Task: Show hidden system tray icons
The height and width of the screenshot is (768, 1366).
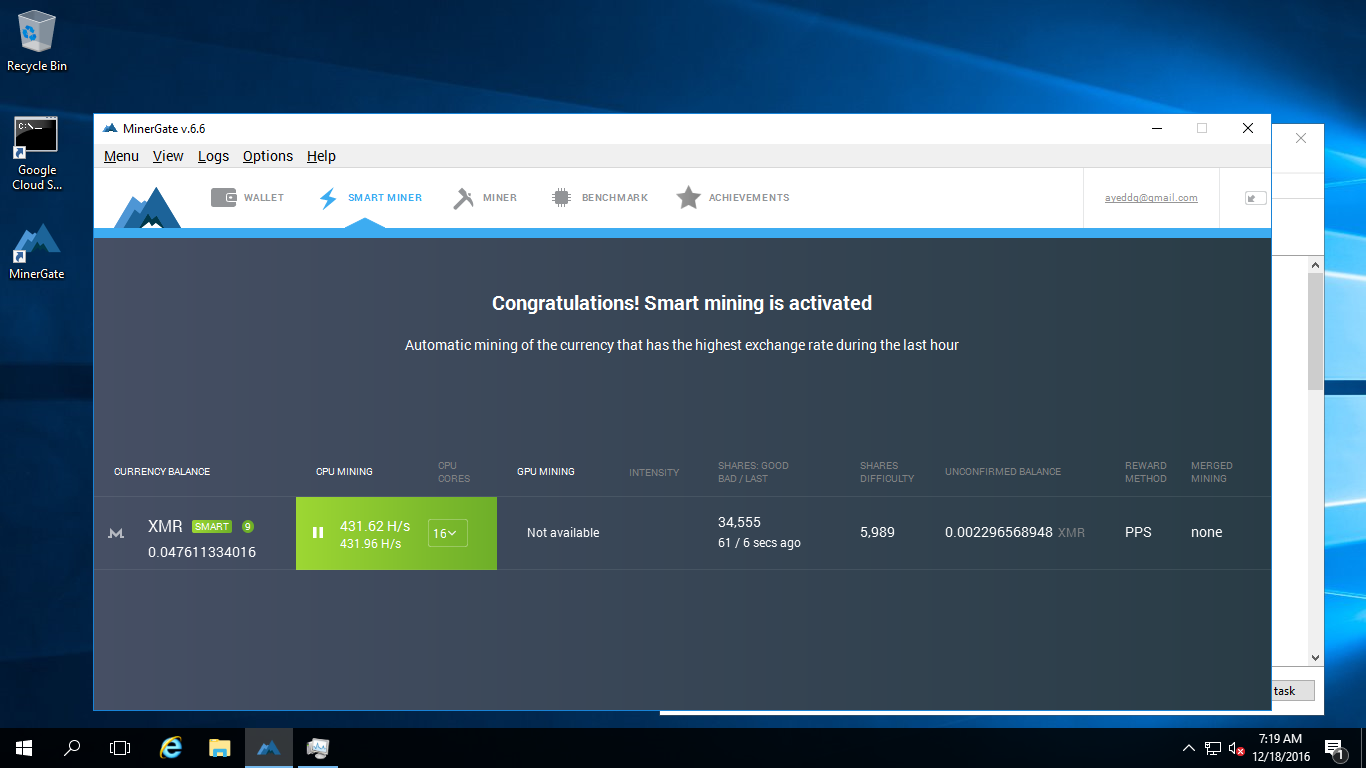Action: coord(1189,748)
